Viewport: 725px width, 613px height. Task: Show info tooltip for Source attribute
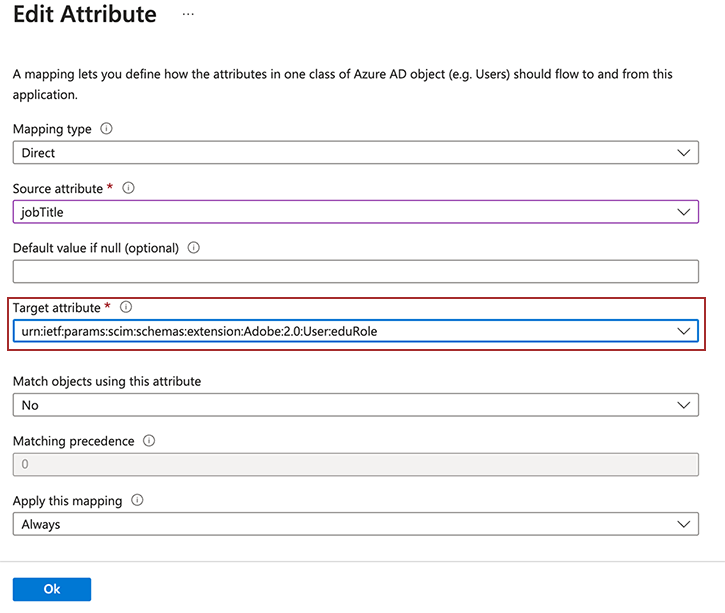pyautogui.click(x=129, y=188)
